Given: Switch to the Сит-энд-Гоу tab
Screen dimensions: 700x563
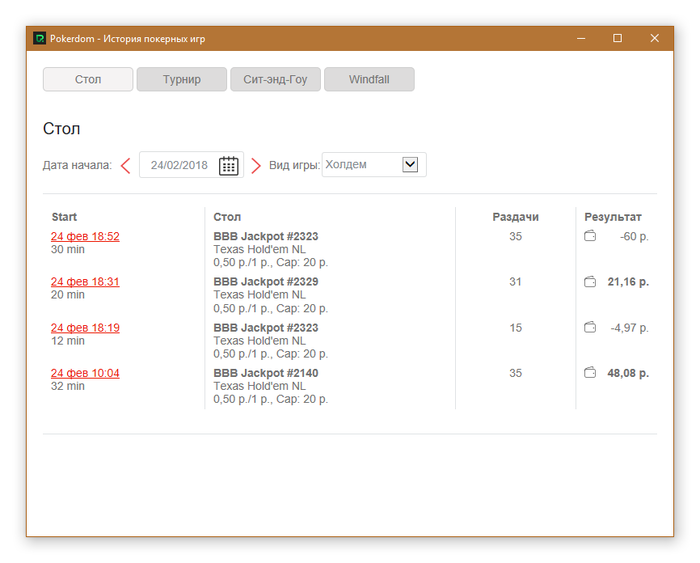Looking at the screenshot, I should coord(275,80).
